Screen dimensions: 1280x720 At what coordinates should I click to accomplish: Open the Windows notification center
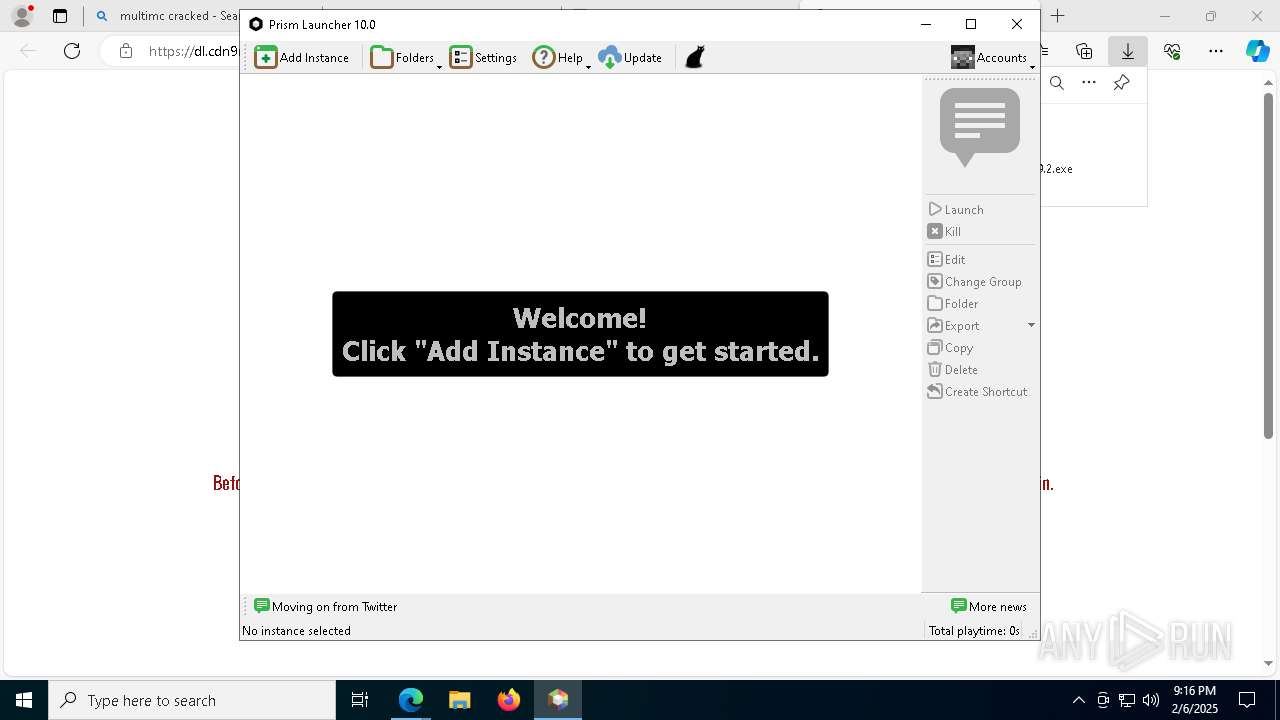click(x=1247, y=700)
